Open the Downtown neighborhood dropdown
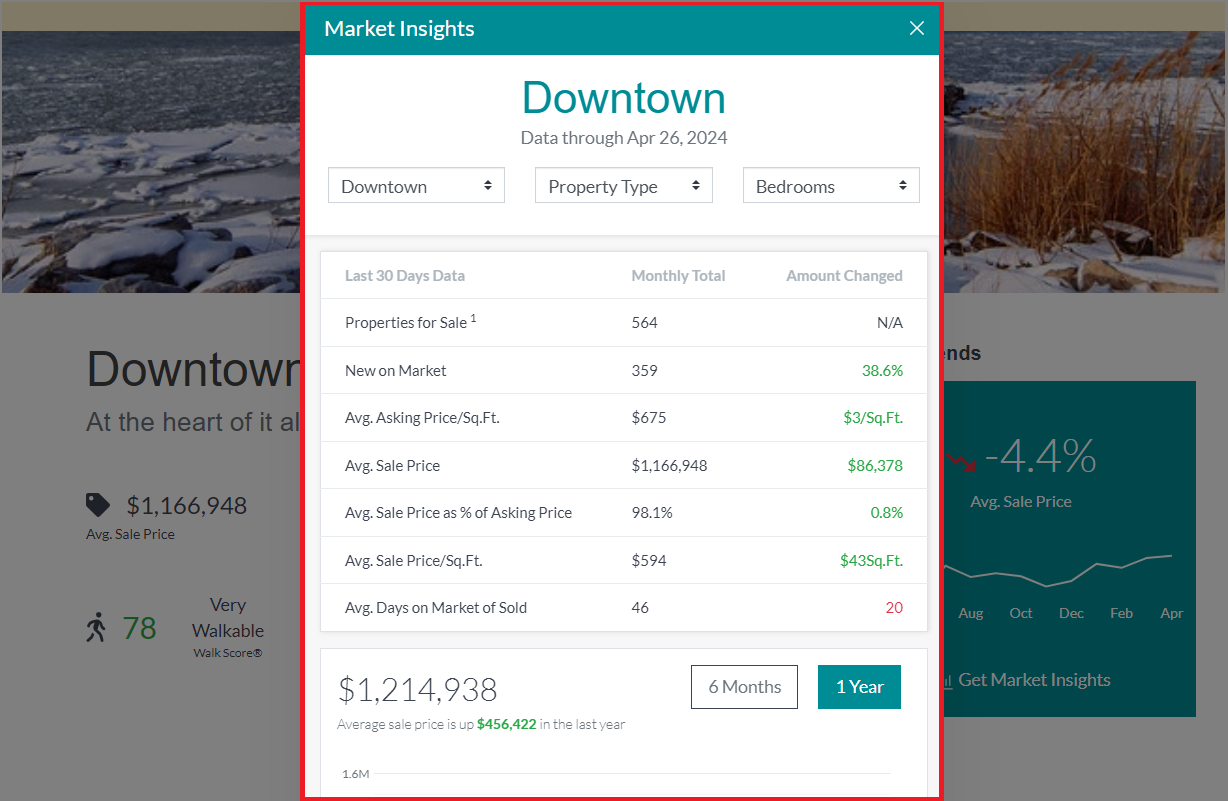Viewport: 1228px width, 801px height. tap(416, 185)
